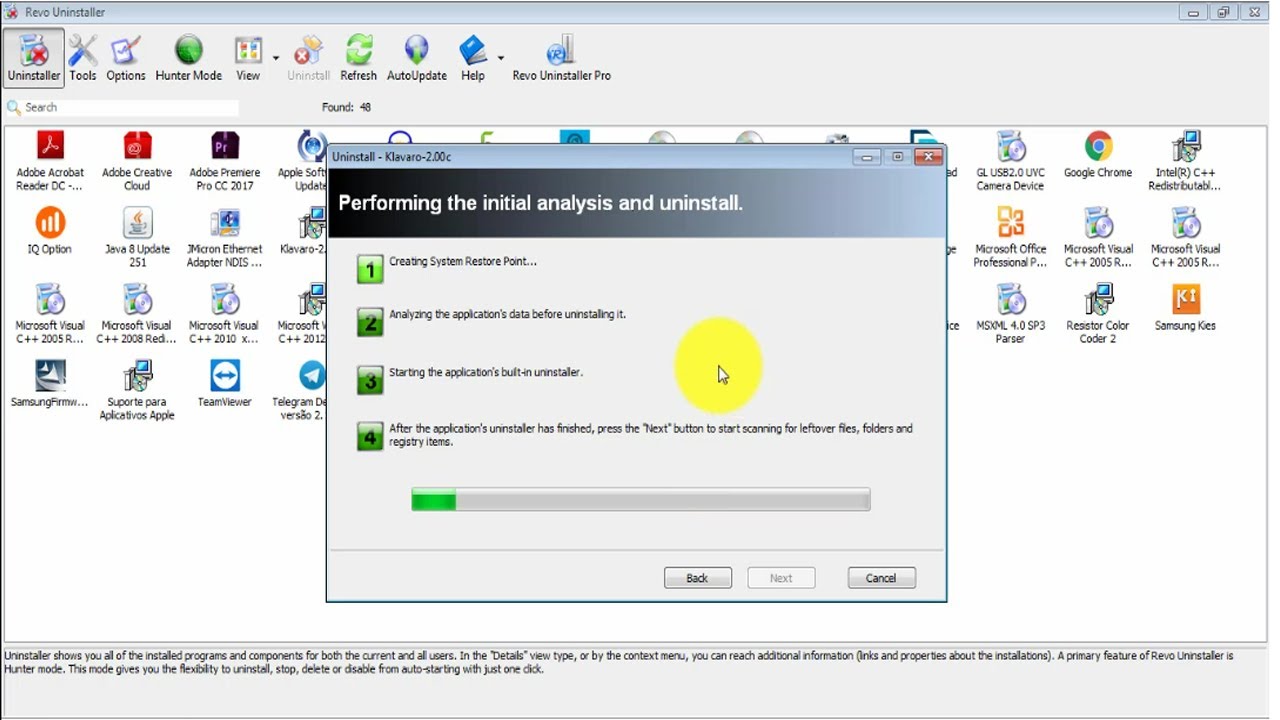1280x720 pixels.
Task: Click the Refresh toolbar icon
Action: click(x=358, y=58)
